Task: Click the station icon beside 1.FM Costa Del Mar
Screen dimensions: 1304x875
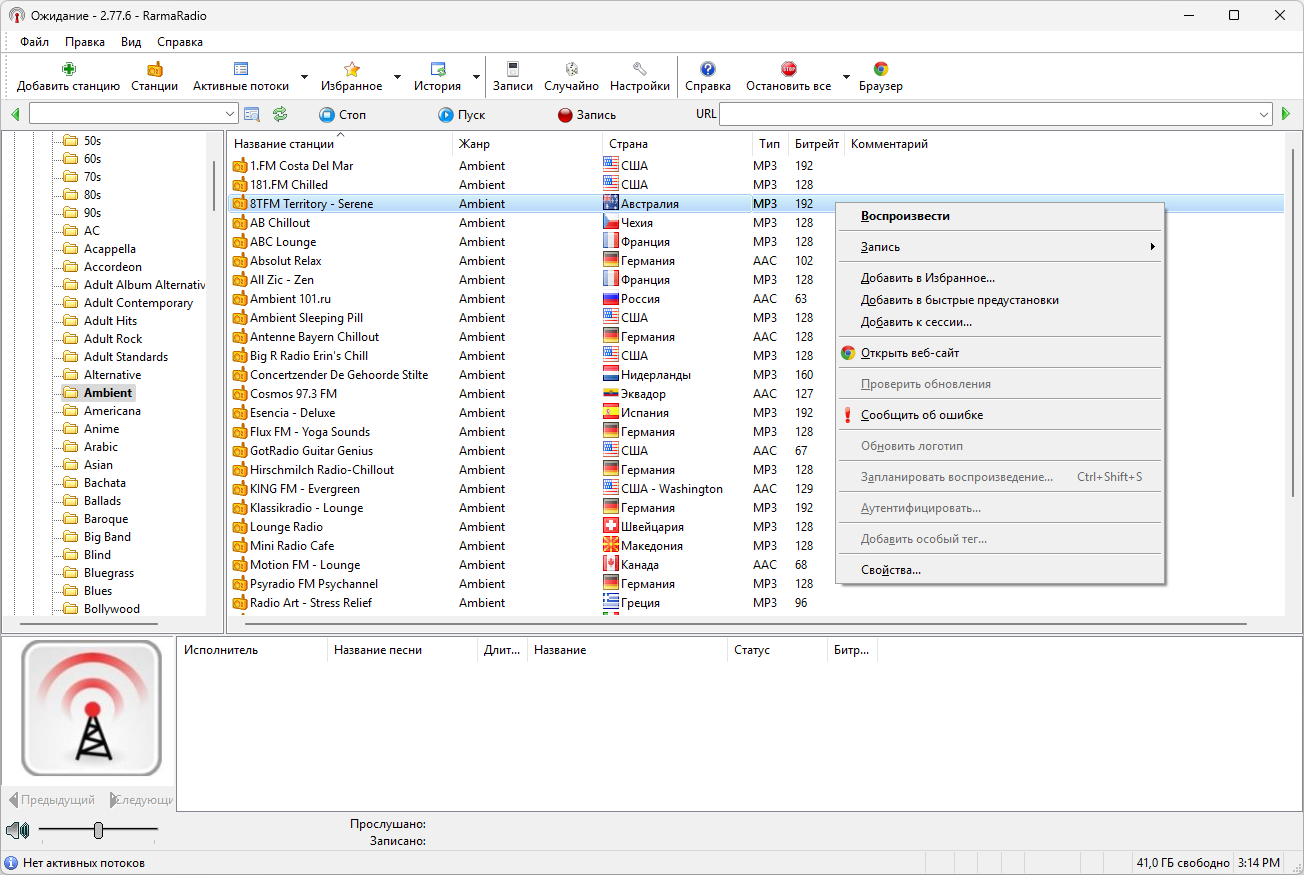Action: [x=240, y=166]
